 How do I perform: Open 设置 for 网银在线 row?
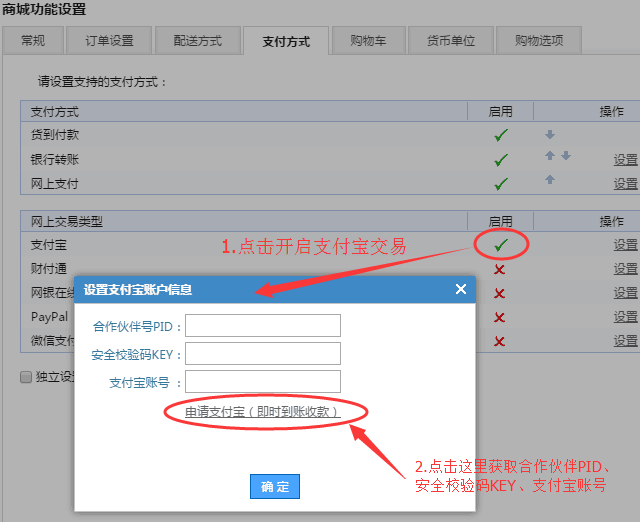[625, 293]
